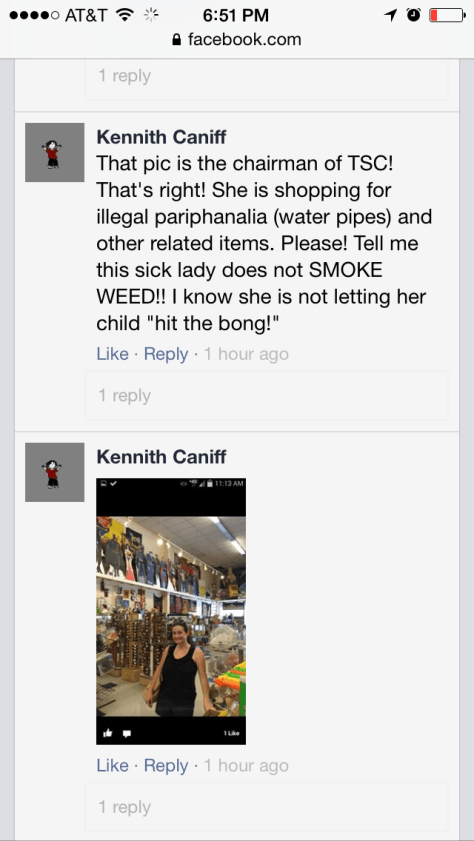Open Kennith Caniff name on text comment
The image size is (474, 841).
coord(161,137)
